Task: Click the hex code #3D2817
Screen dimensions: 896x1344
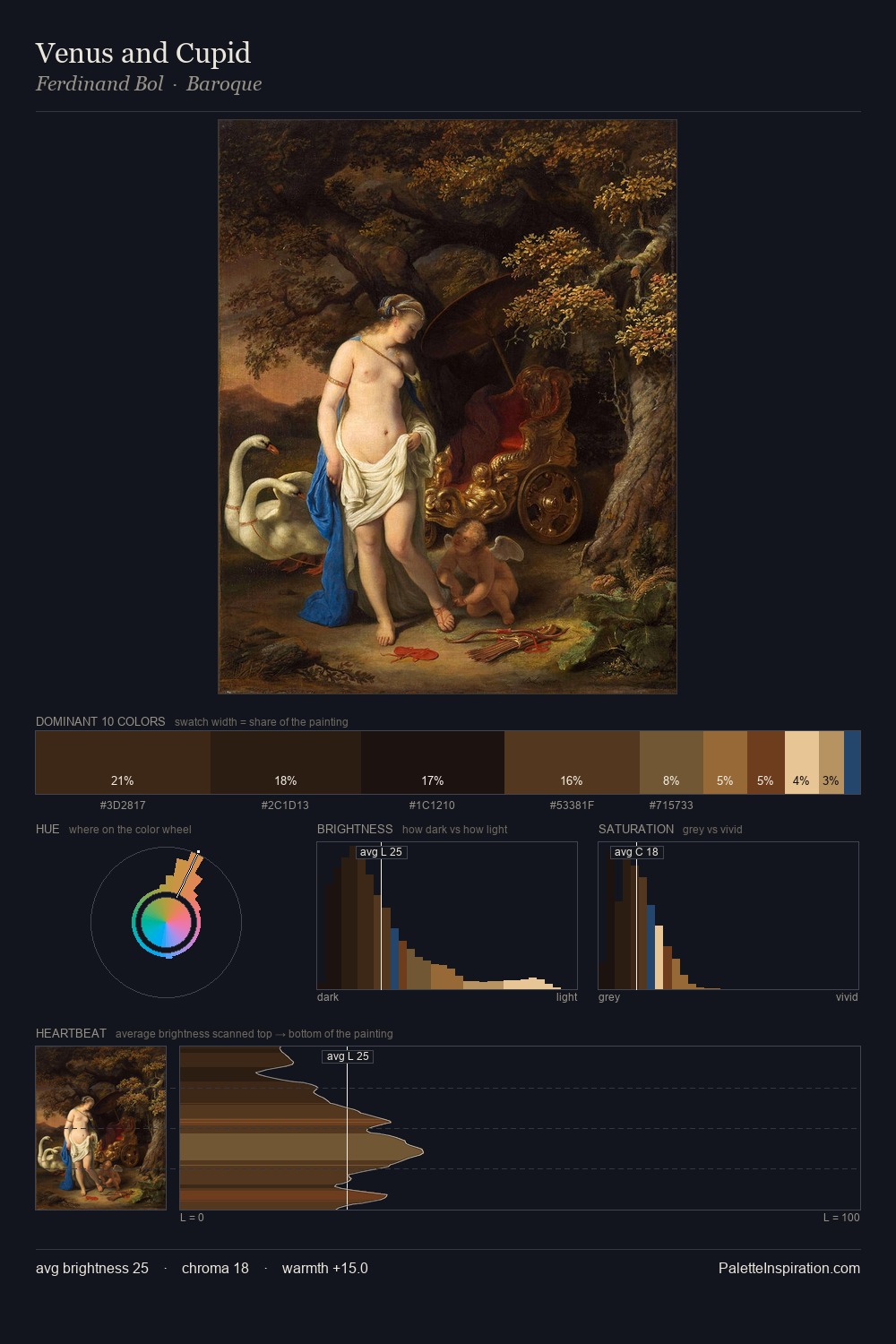Action: (123, 806)
